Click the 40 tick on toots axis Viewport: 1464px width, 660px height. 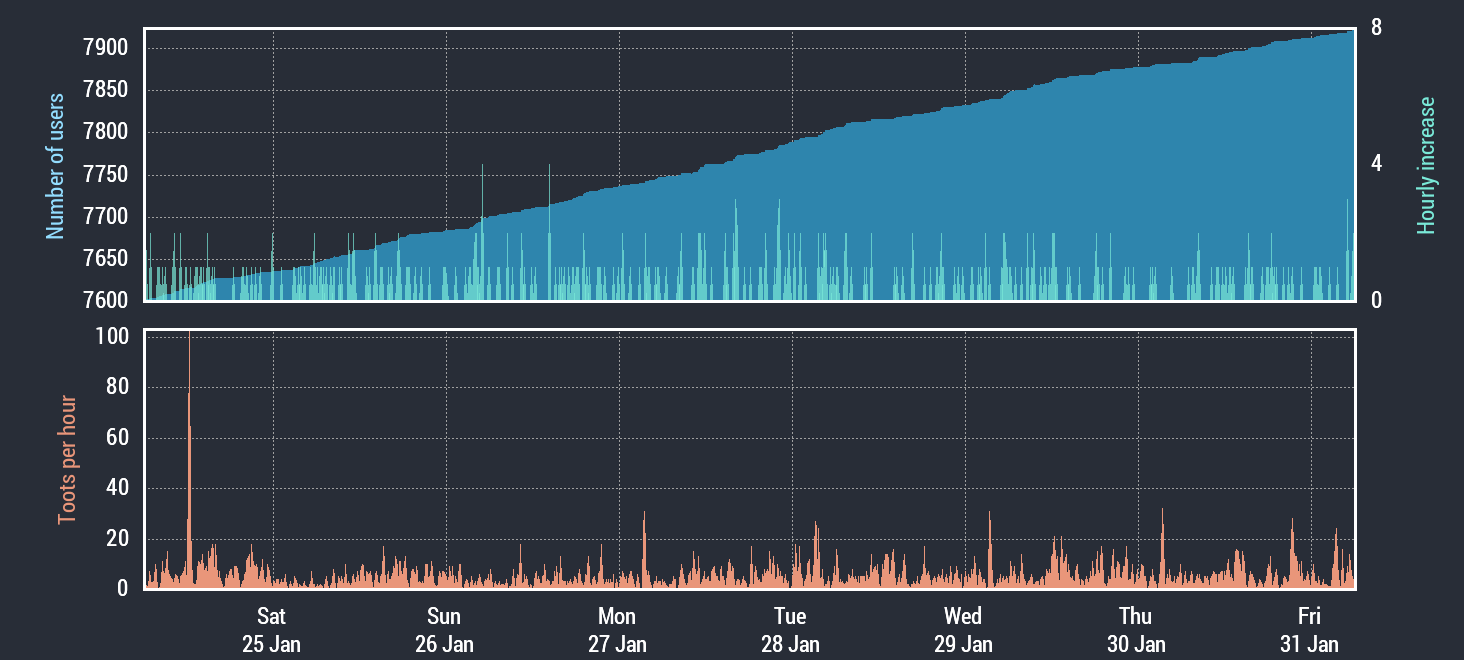point(119,489)
